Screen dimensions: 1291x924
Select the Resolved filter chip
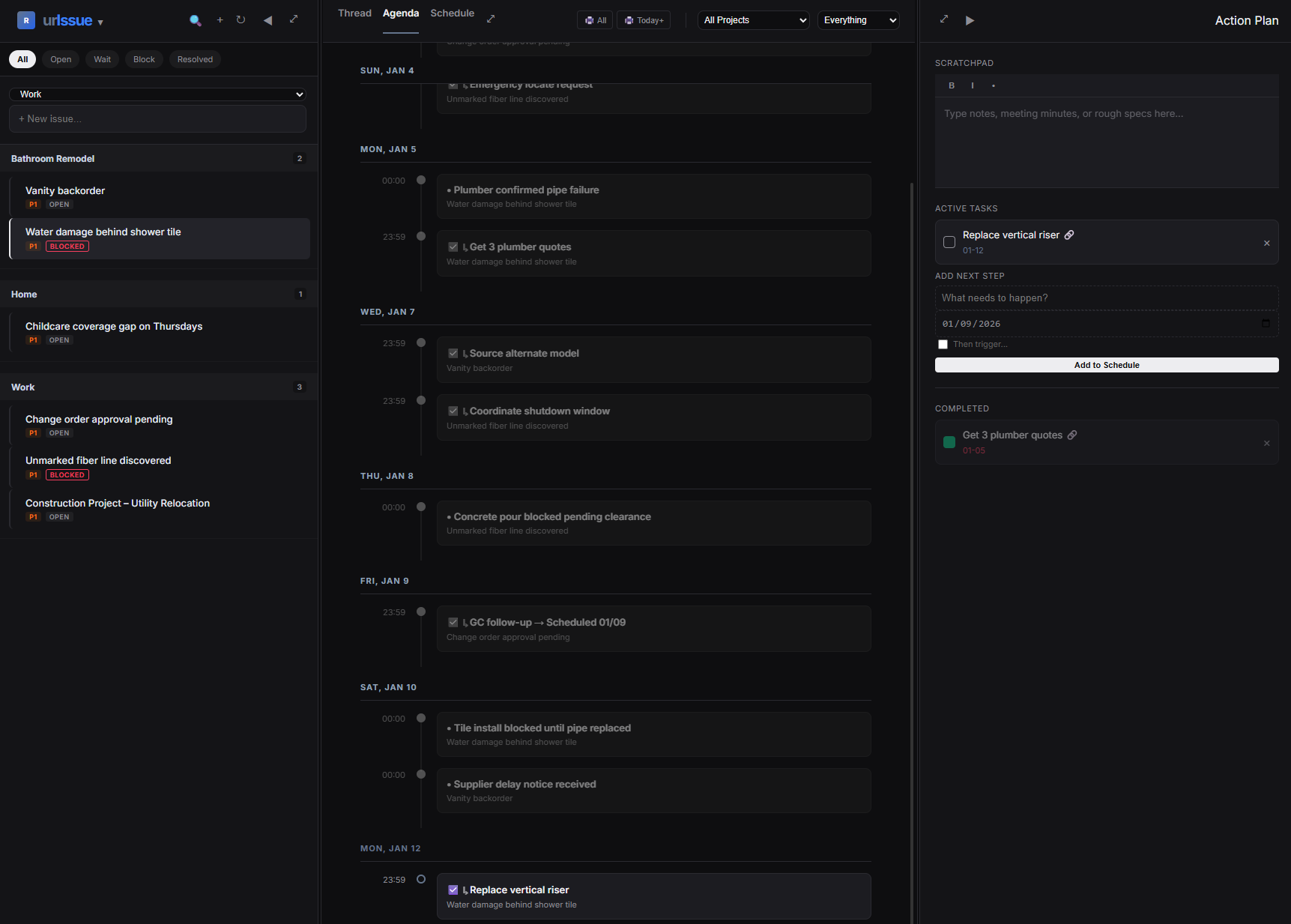click(195, 59)
